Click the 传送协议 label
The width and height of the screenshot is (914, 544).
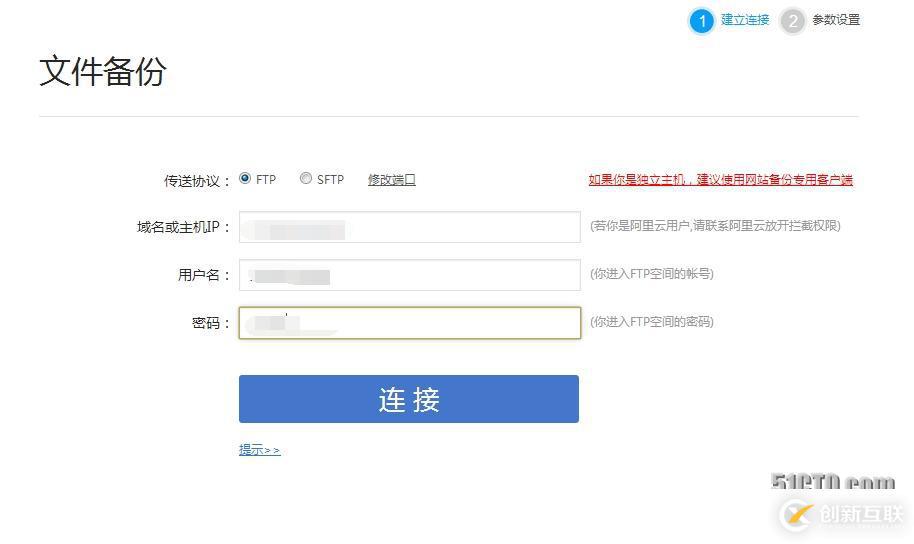(x=196, y=181)
